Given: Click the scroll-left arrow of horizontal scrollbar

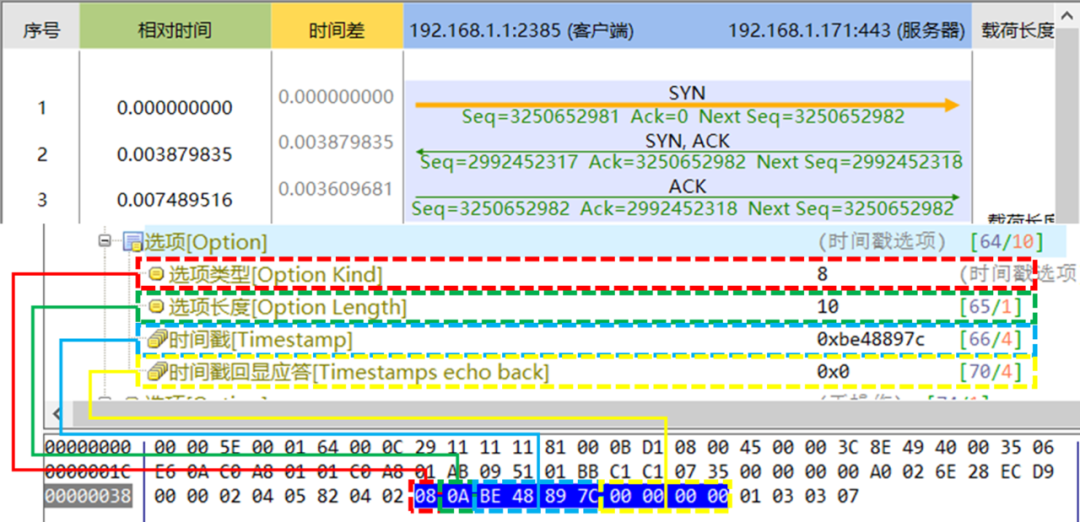Looking at the screenshot, I should pos(58,413).
